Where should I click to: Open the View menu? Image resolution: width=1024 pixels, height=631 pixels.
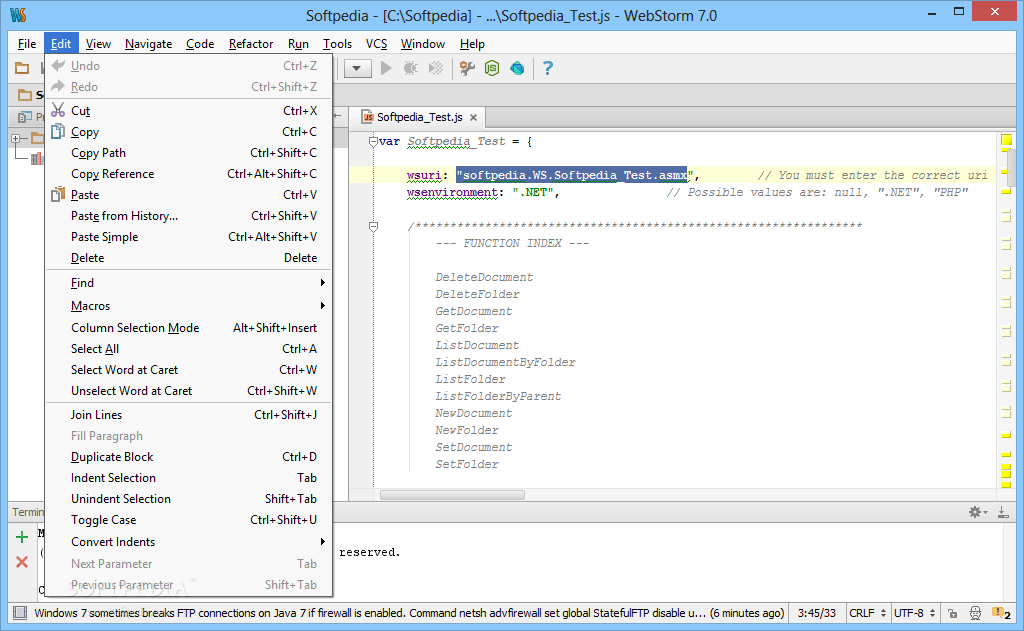(x=98, y=44)
